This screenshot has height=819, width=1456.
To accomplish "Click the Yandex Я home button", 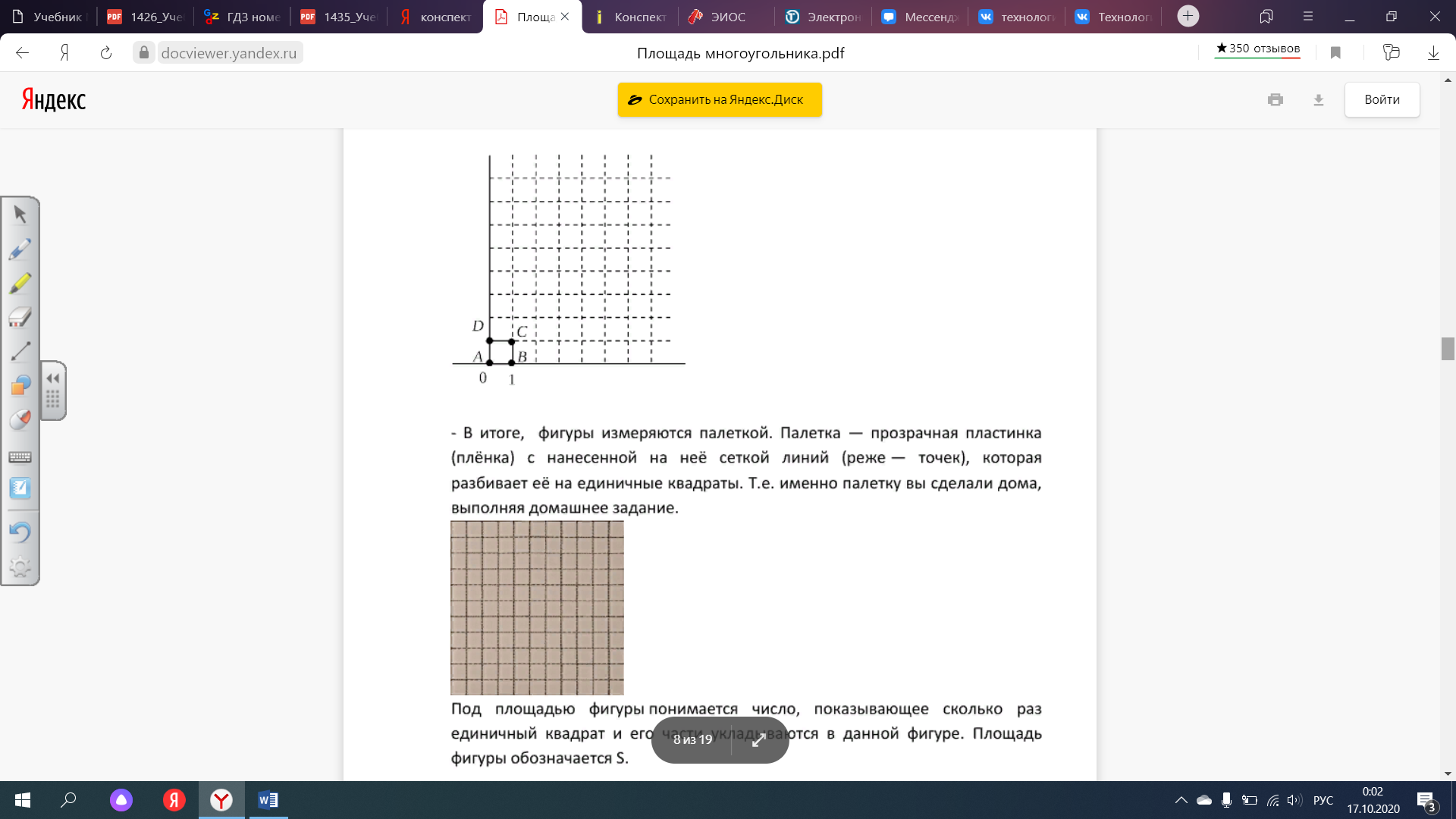I will [x=64, y=52].
